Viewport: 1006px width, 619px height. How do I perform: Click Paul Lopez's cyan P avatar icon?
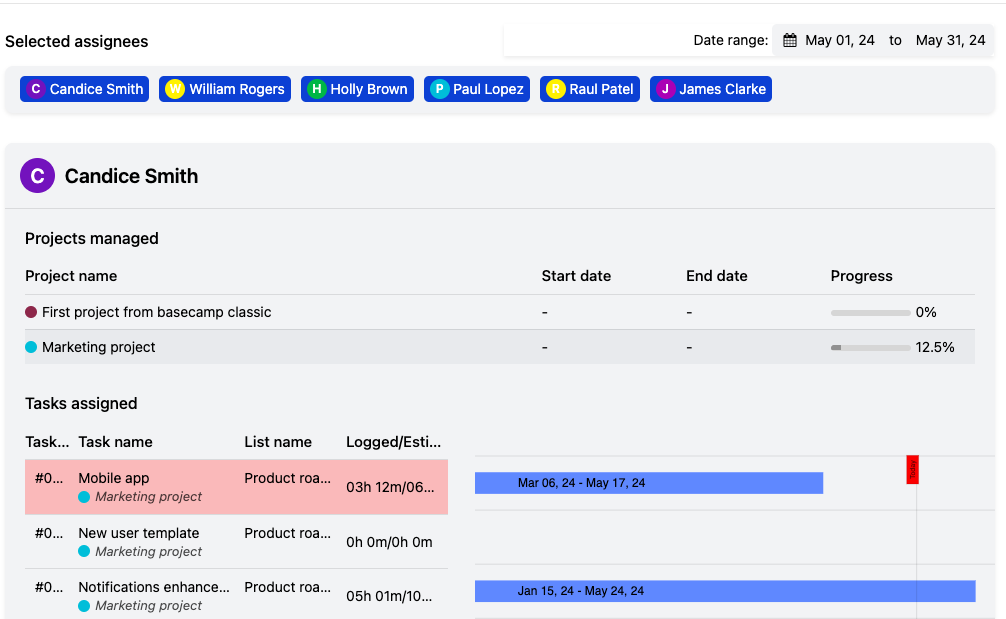tap(439, 89)
